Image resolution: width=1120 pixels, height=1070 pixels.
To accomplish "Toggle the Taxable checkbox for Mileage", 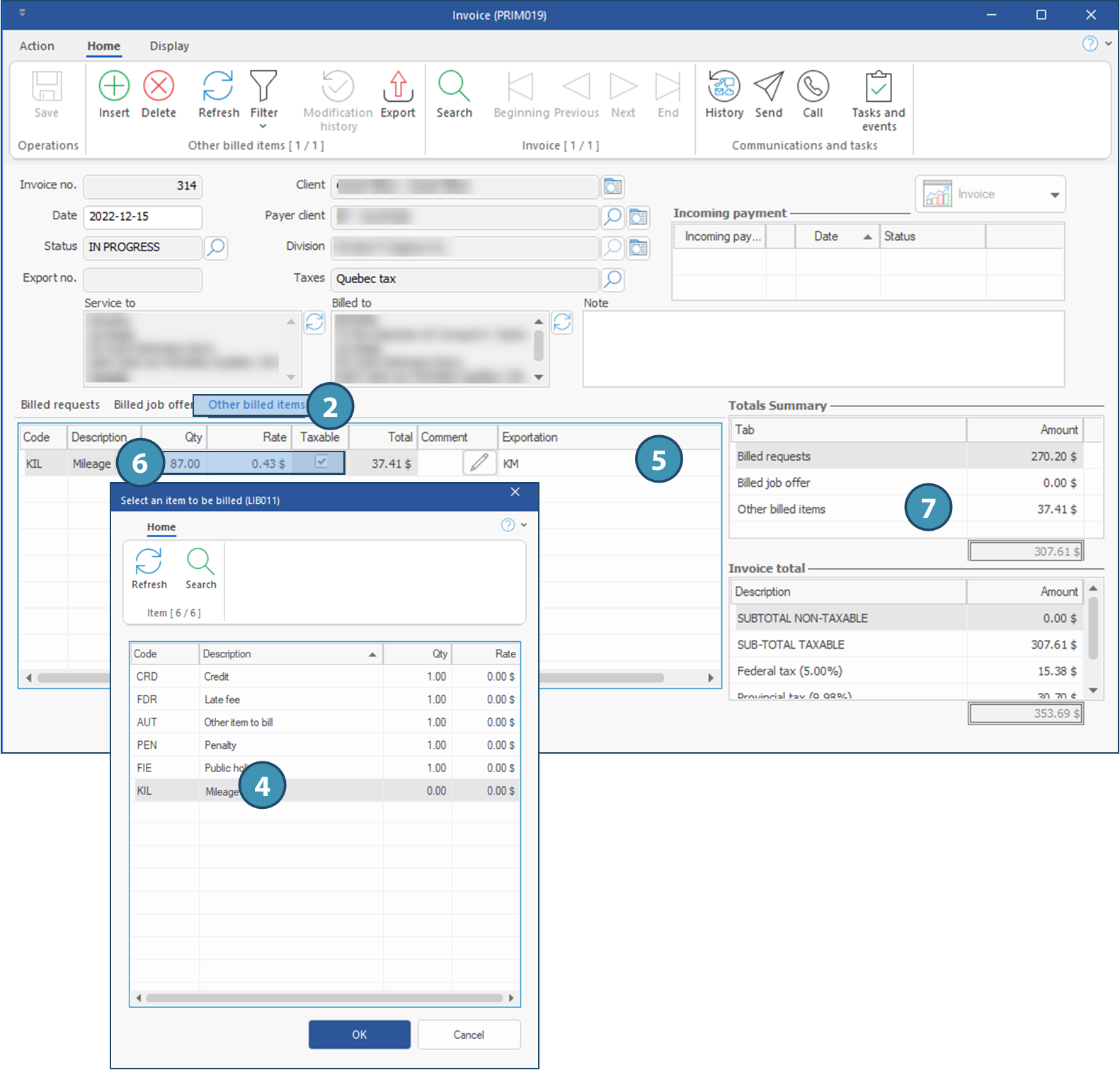I will (x=321, y=462).
